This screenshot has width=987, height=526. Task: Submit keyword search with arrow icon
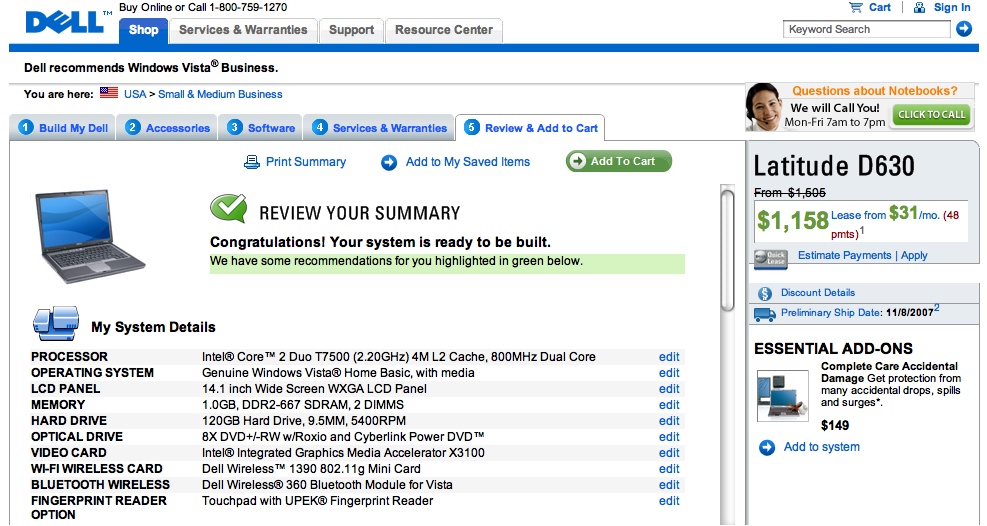964,29
